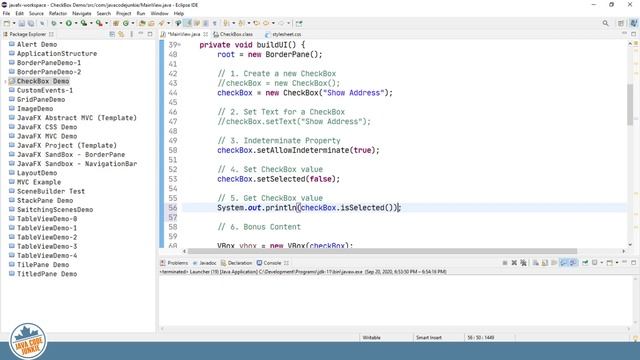Click the New Java Class icon
Viewport: 640px width, 360px height.
[x=126, y=24]
